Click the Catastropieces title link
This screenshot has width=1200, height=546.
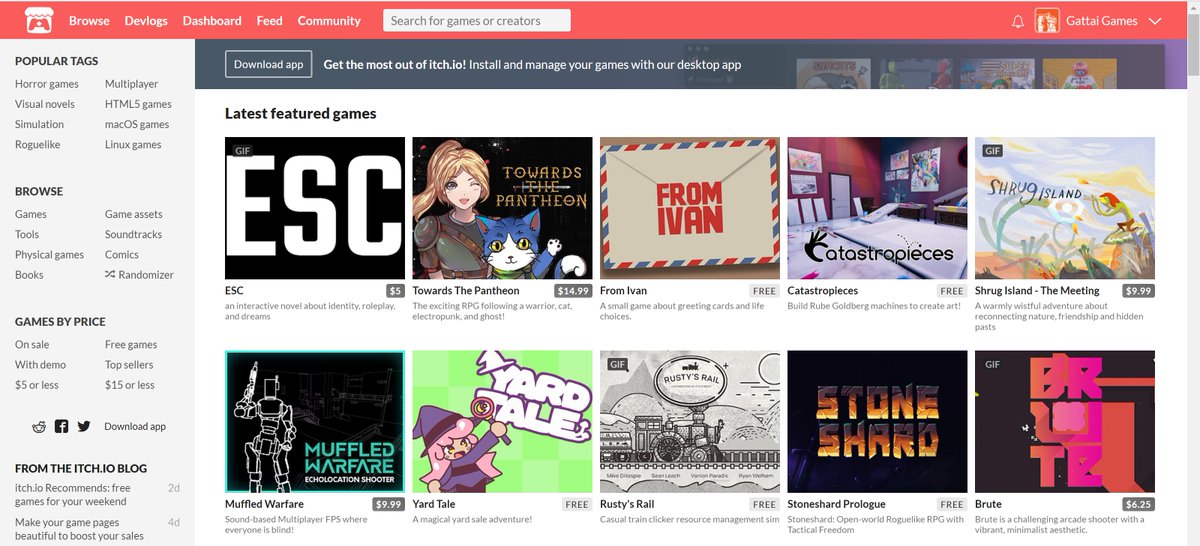(823, 291)
